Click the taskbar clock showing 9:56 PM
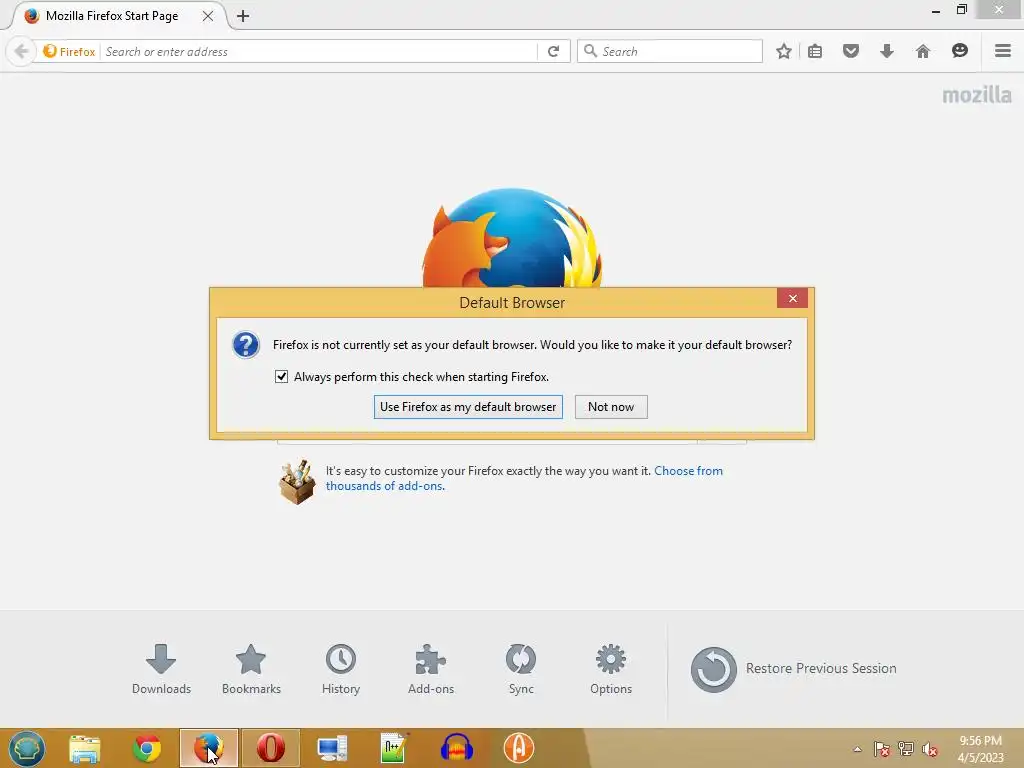 pyautogui.click(x=980, y=748)
